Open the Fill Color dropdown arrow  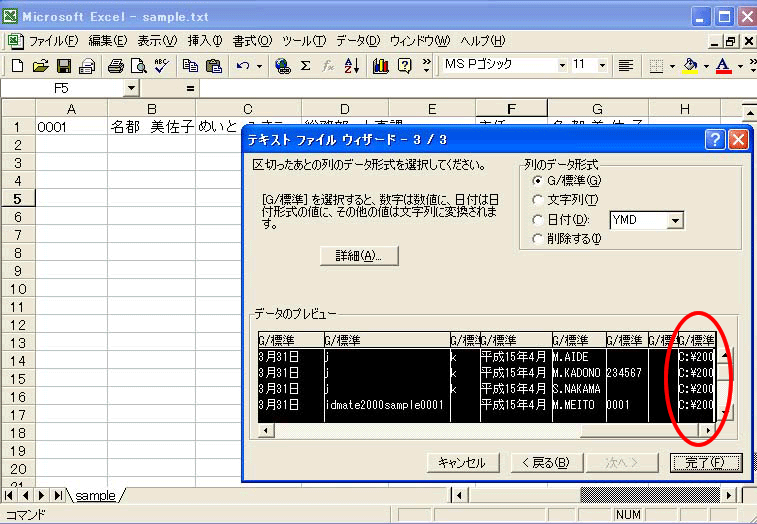(x=706, y=65)
